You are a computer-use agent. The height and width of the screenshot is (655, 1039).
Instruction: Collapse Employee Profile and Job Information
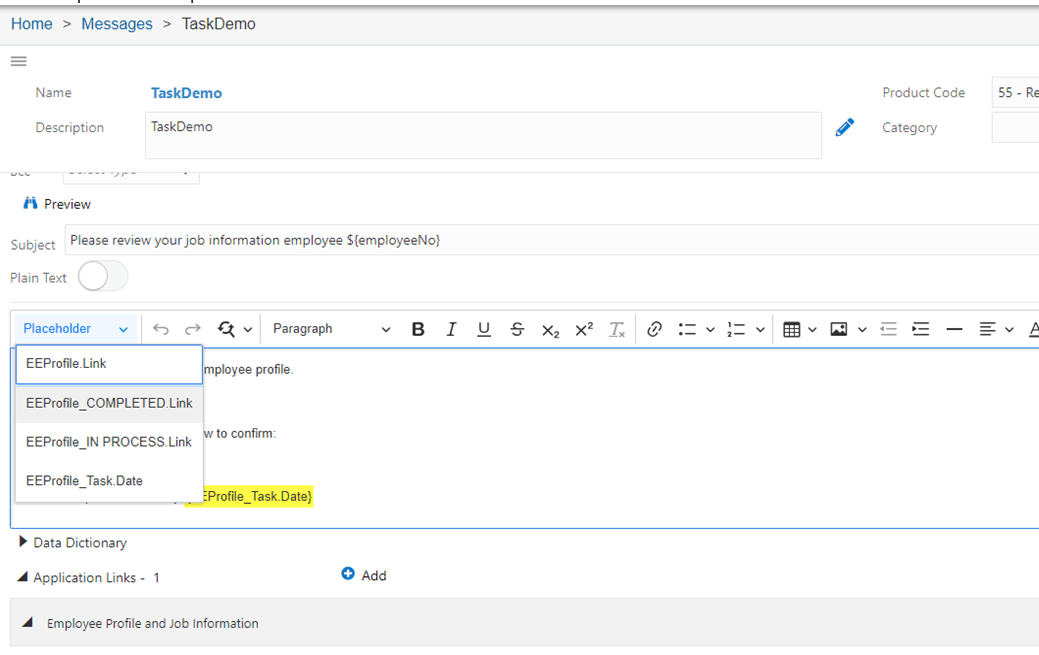click(x=27, y=623)
